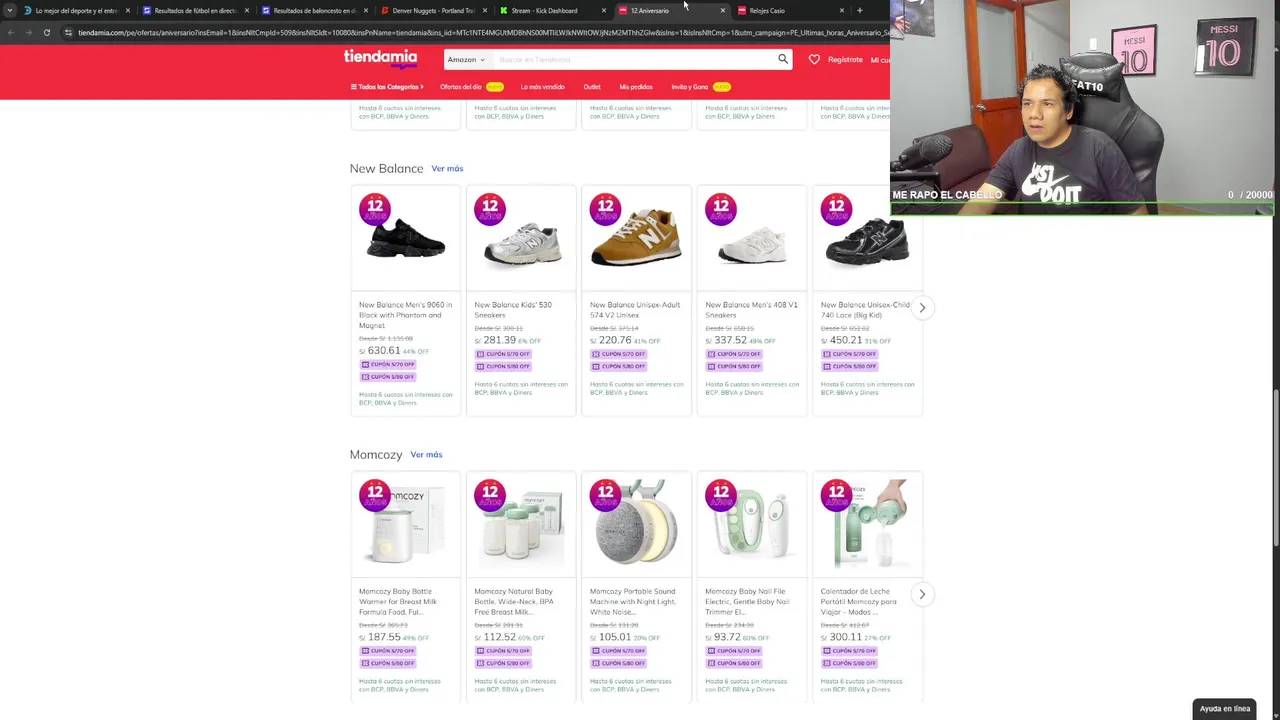
Task: Open the browser tab list dropdown
Action: tap(10, 11)
